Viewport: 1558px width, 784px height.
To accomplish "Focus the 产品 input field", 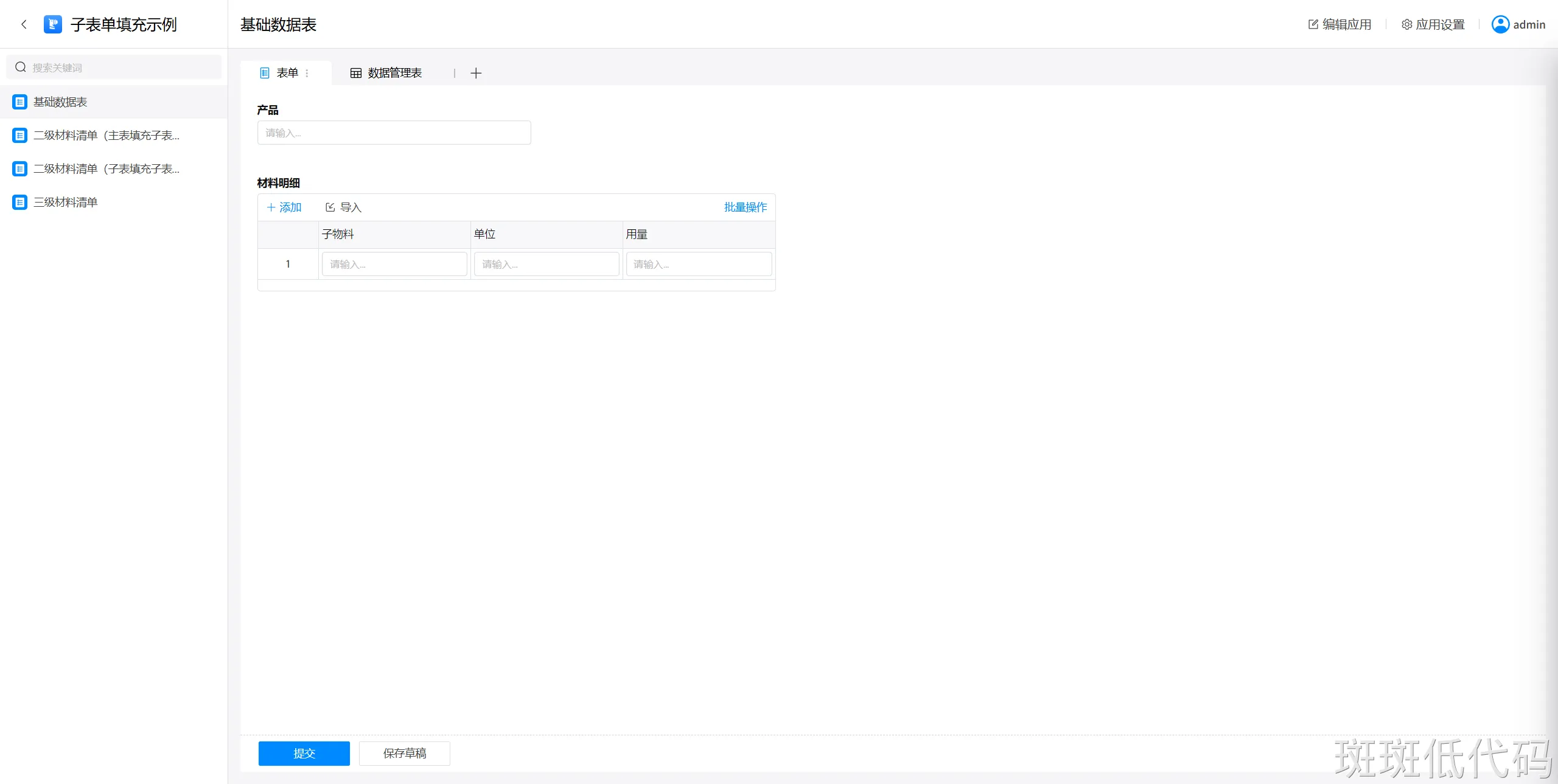I will pyautogui.click(x=394, y=133).
